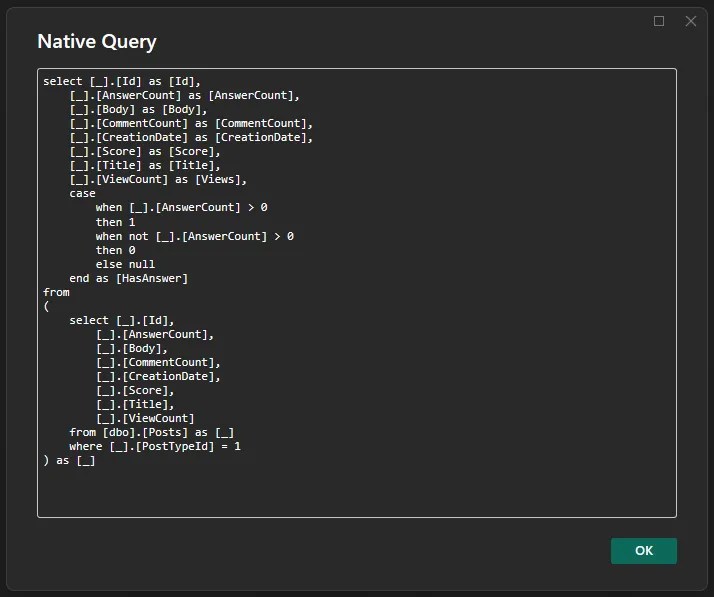Maximize the Native Query dialog
Viewport: 714px width, 597px height.
pyautogui.click(x=658, y=21)
